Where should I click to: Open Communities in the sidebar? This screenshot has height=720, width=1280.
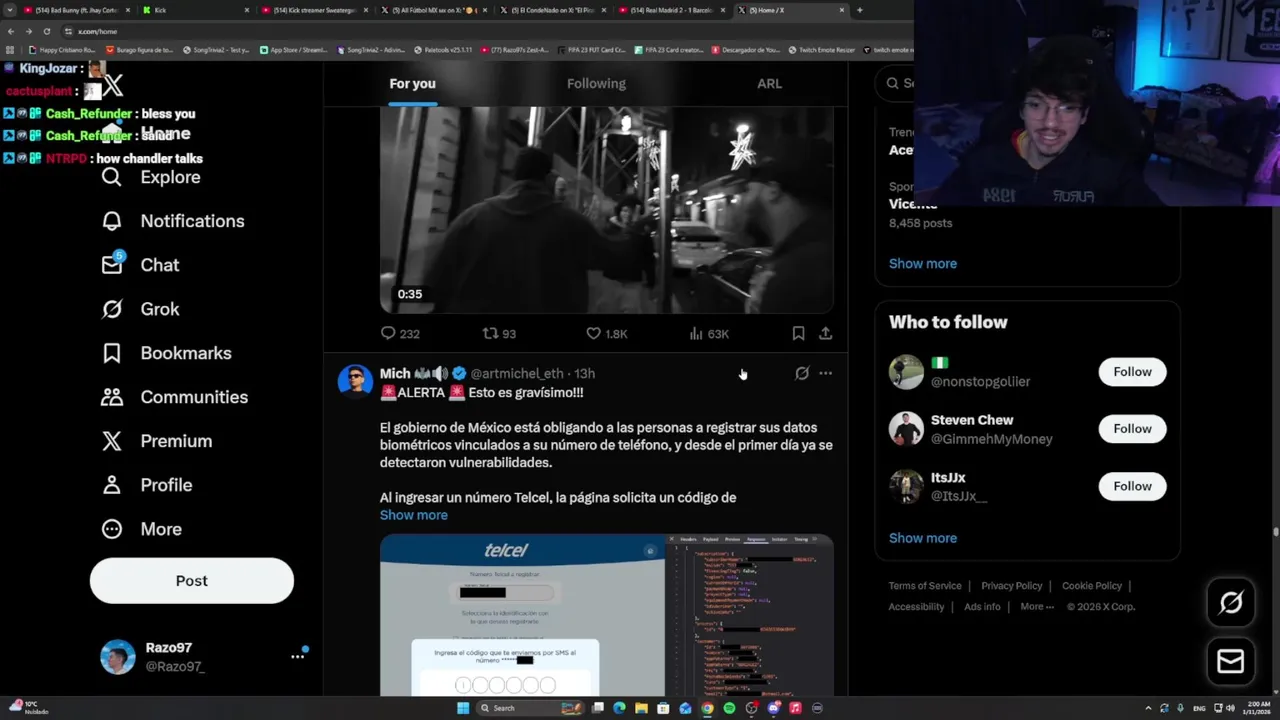(x=175, y=397)
